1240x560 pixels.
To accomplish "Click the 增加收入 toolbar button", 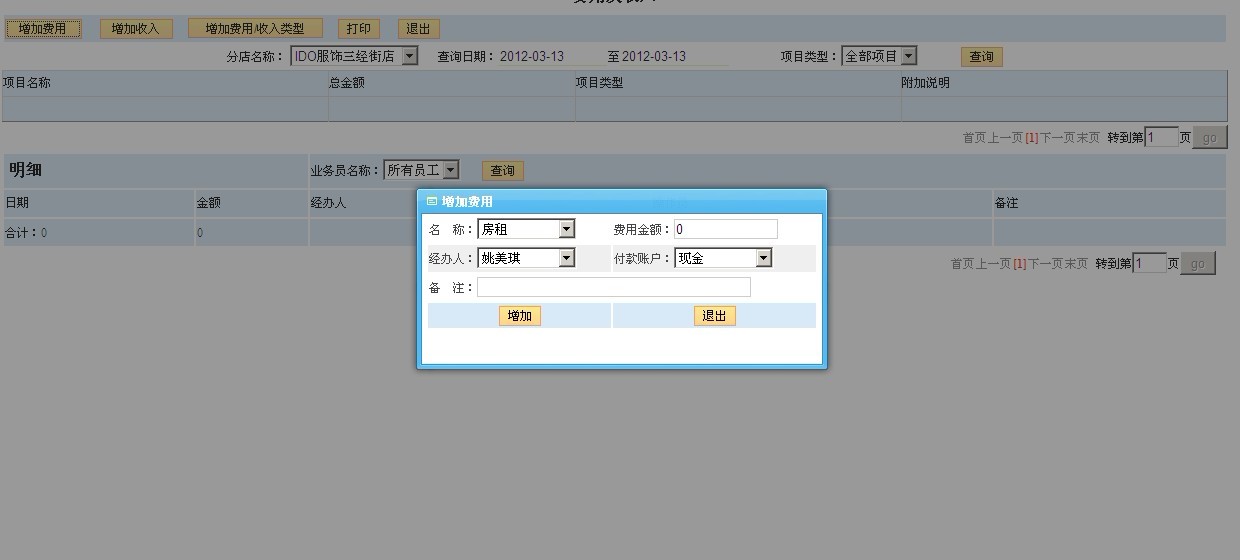I will [x=136, y=29].
